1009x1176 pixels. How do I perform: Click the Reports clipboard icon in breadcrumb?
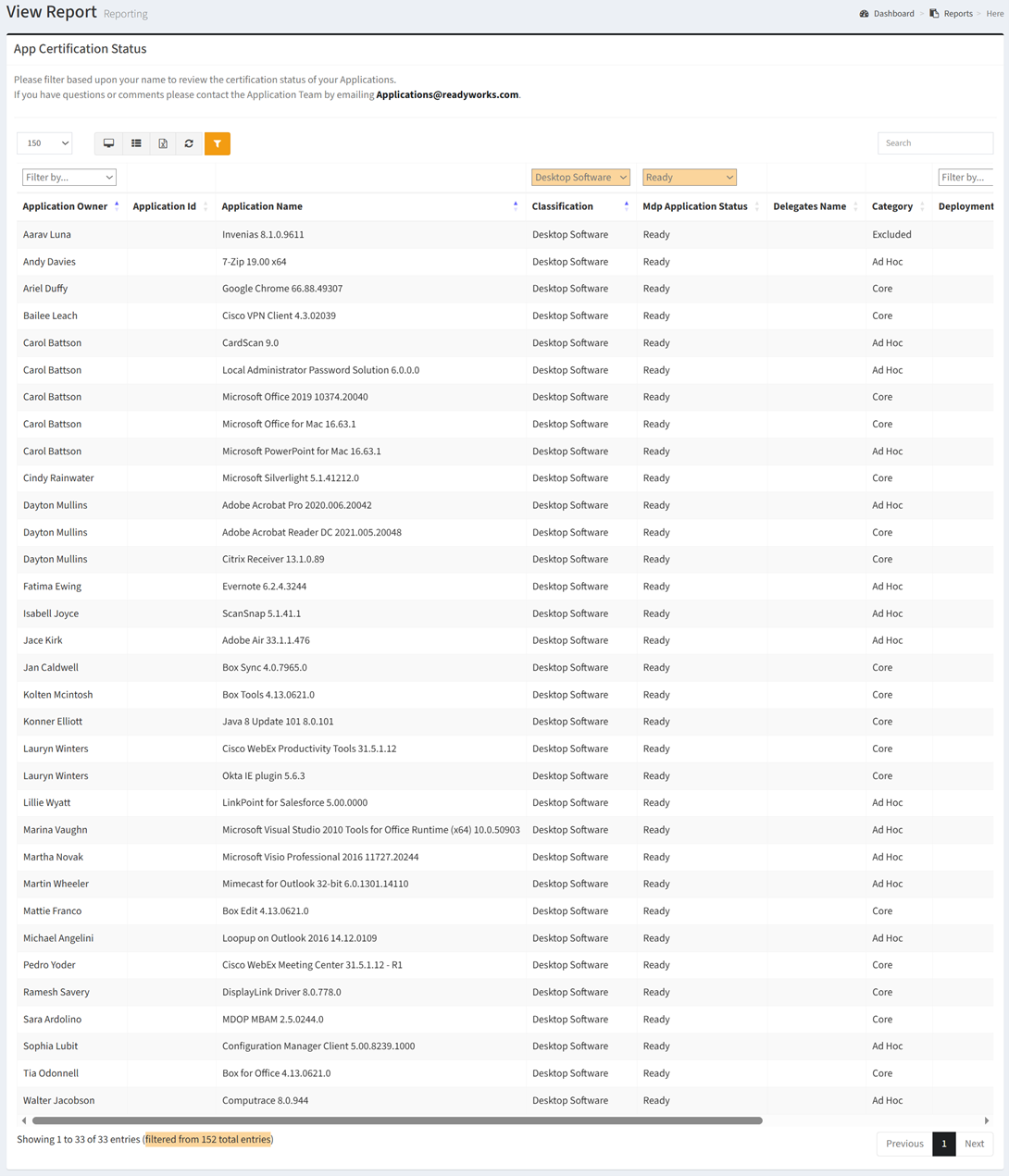tap(934, 14)
